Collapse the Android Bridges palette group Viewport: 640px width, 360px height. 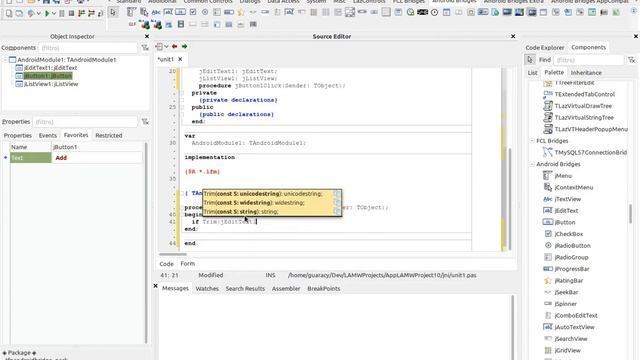click(x=532, y=164)
